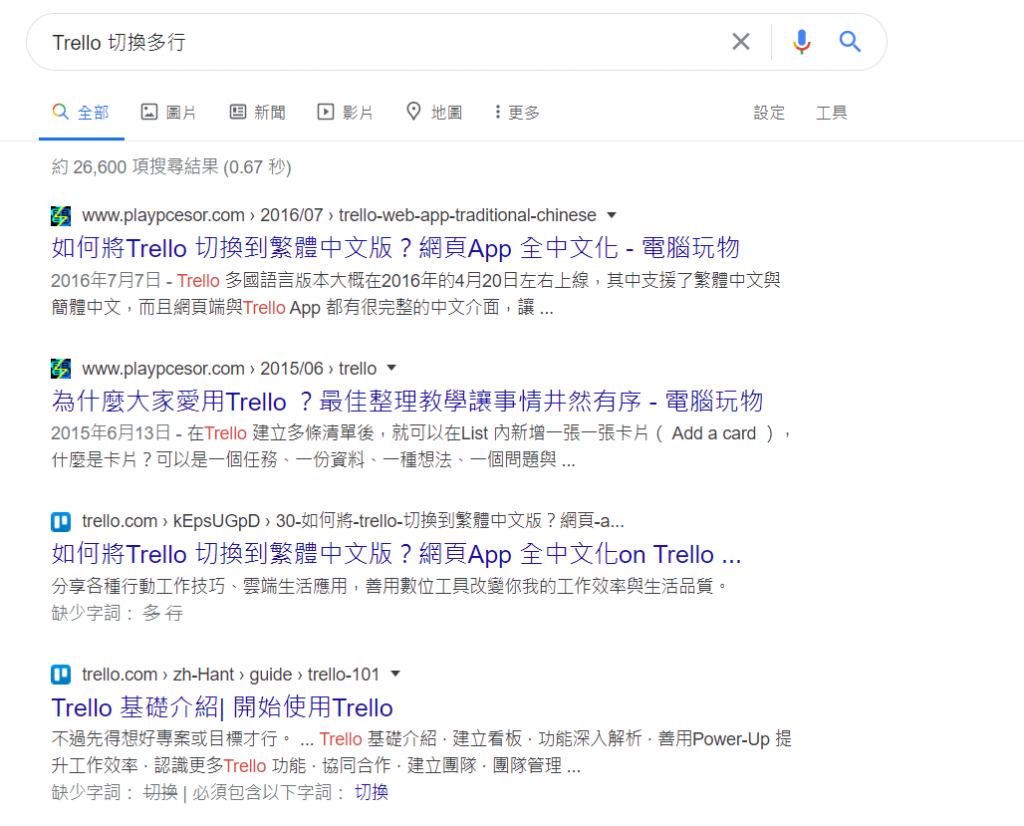Click the trello.com › zh-Hant › guide URL breadcrumb
This screenshot has height=826, width=1024.
click(231, 674)
